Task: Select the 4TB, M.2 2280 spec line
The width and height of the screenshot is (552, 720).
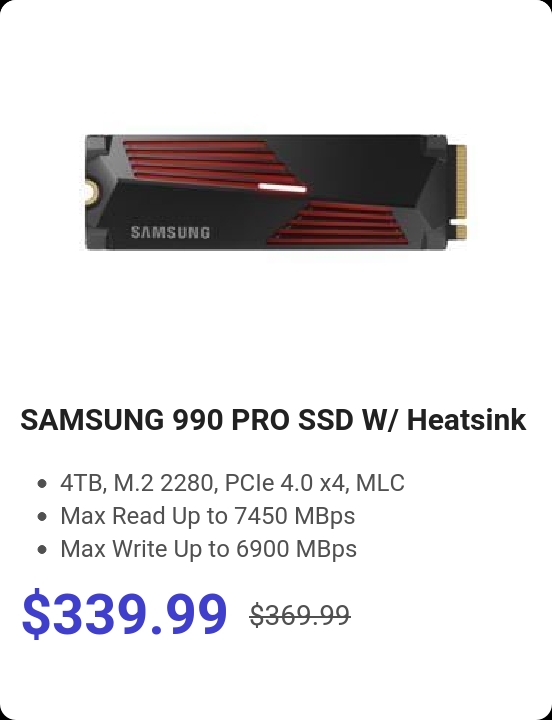Action: coord(232,483)
